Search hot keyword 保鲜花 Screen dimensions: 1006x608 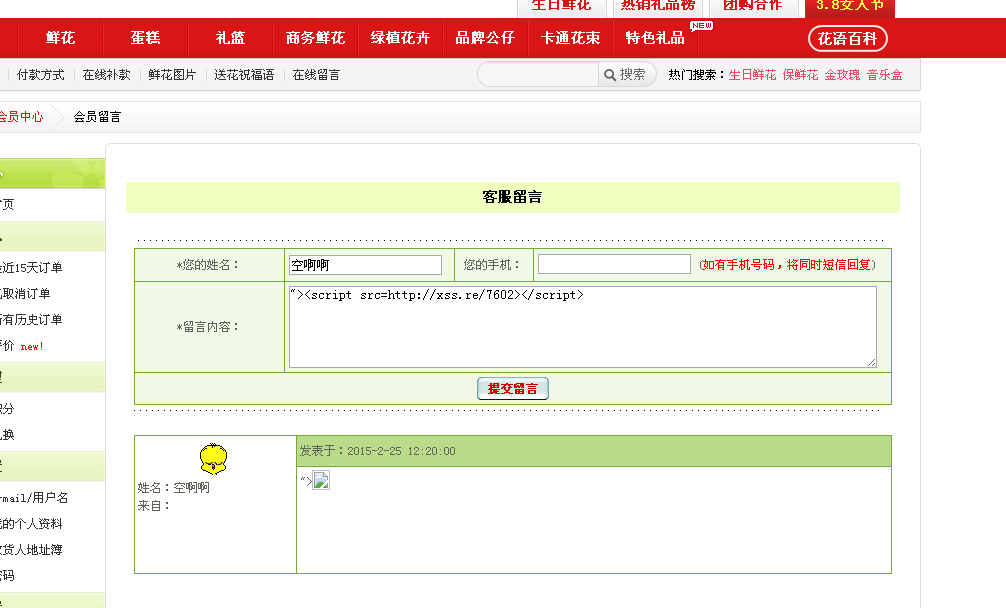click(800, 75)
